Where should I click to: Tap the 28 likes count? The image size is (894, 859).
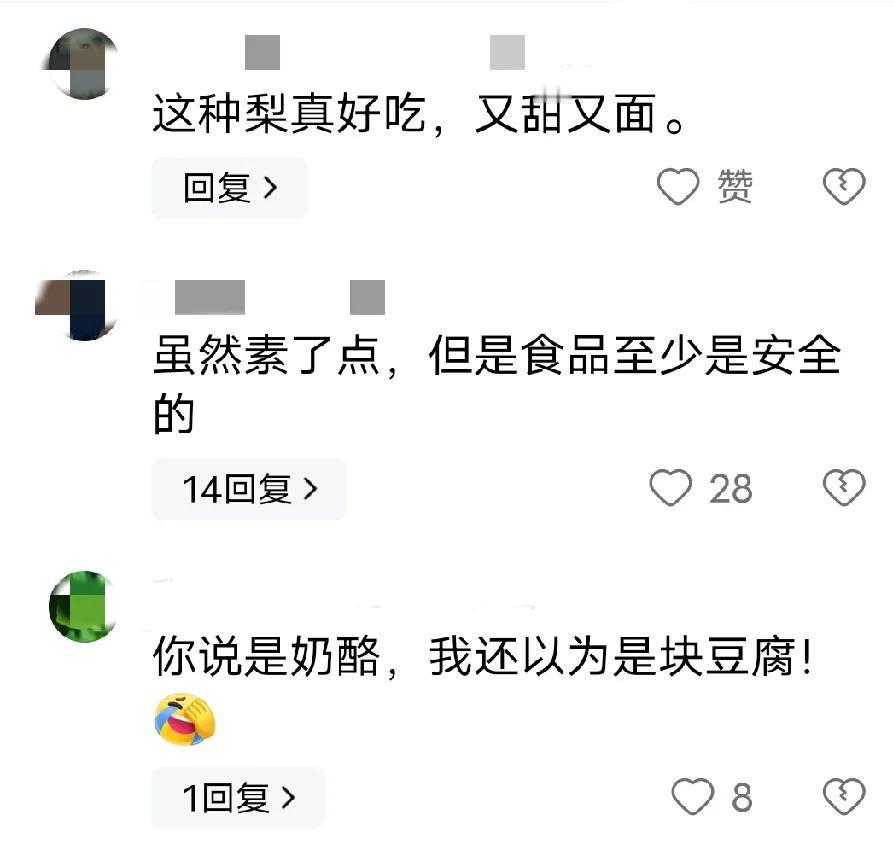tap(731, 489)
